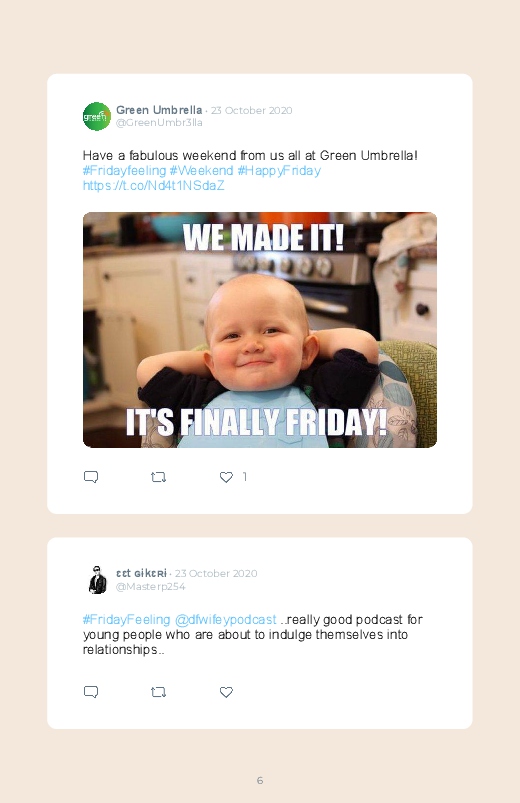Click the reply icon under Green Umbrella tweet
This screenshot has width=520, height=803.
point(91,477)
